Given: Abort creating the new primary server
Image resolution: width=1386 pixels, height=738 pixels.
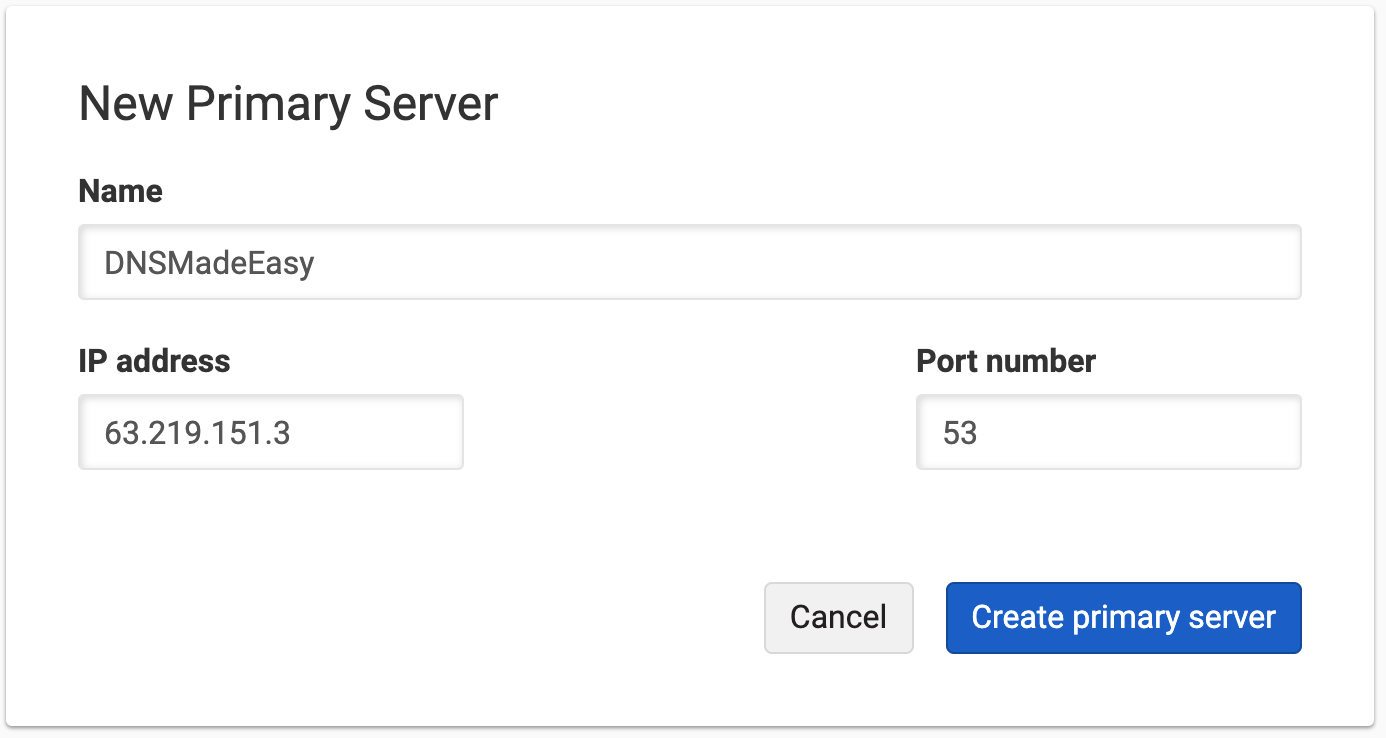Looking at the screenshot, I should click(x=838, y=617).
